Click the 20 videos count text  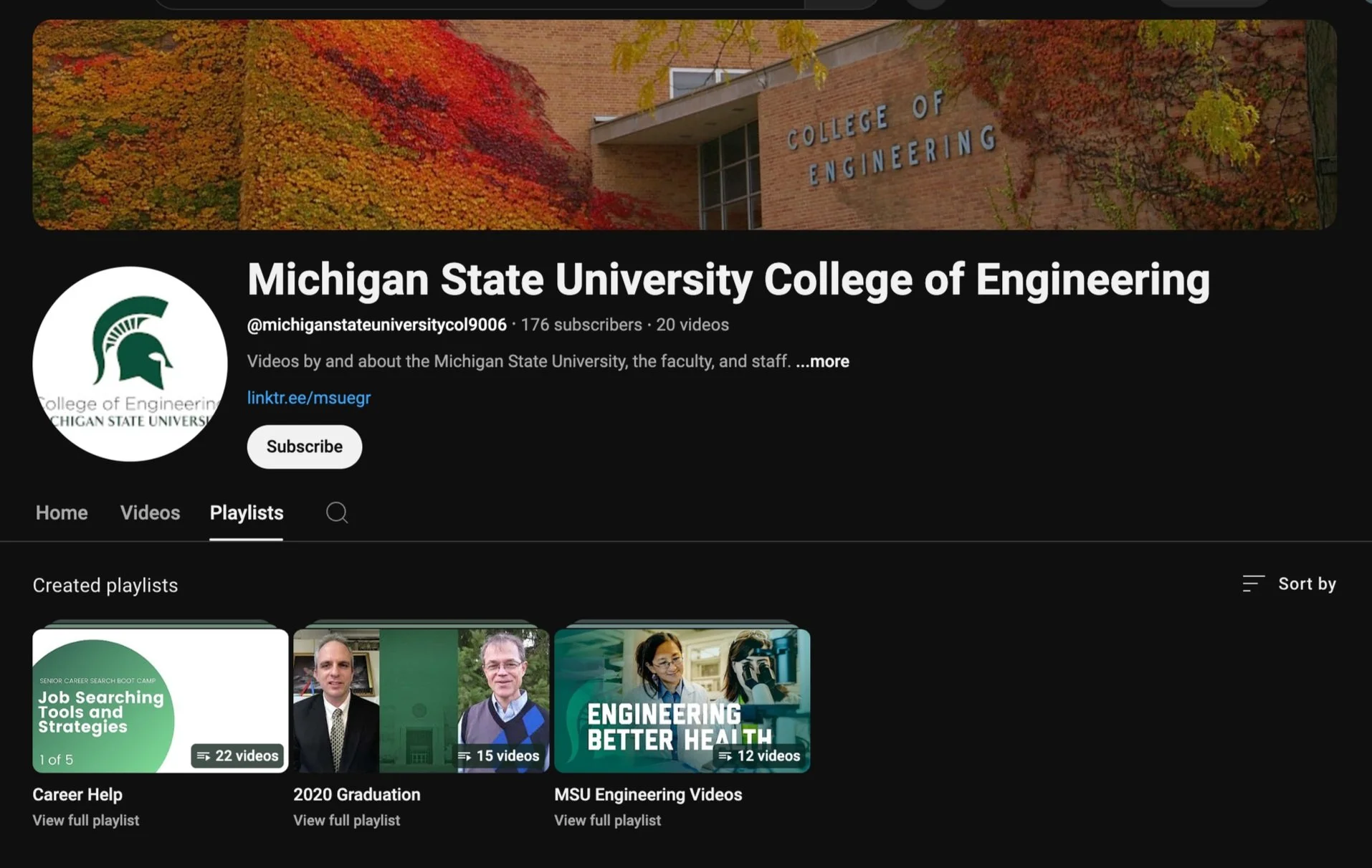click(x=692, y=325)
